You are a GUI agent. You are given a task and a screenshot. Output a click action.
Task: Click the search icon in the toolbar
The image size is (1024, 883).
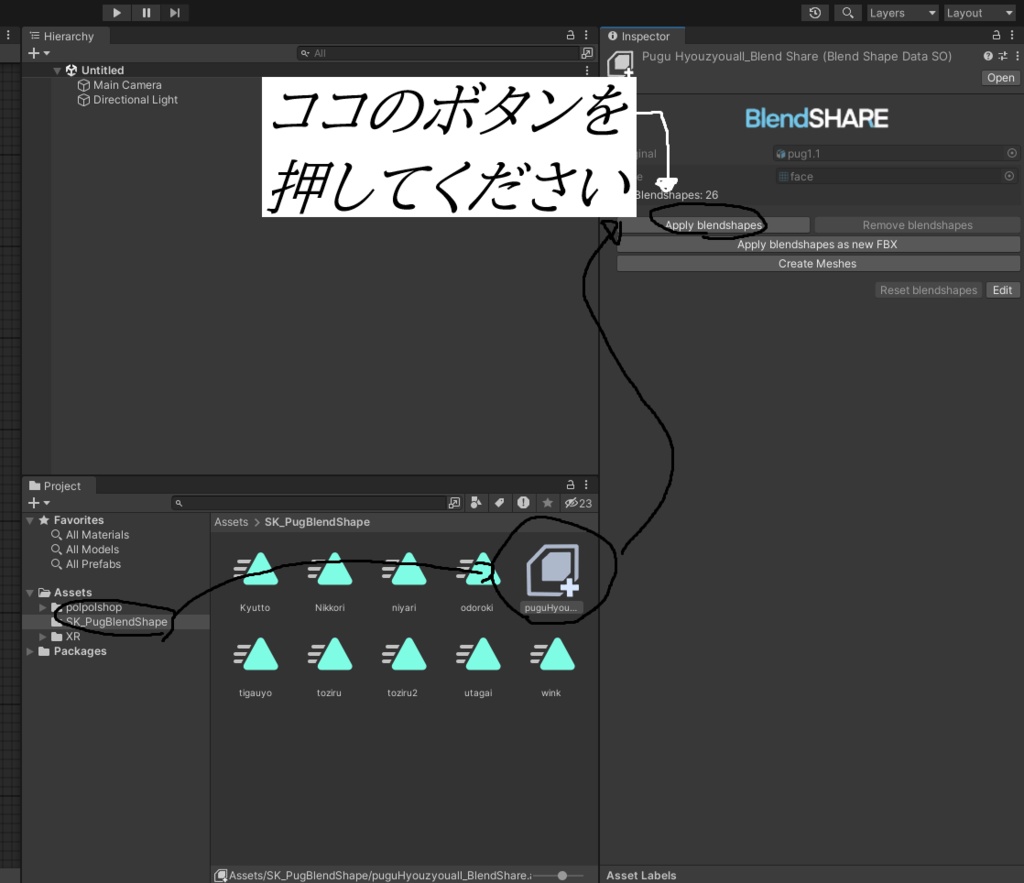(x=846, y=13)
